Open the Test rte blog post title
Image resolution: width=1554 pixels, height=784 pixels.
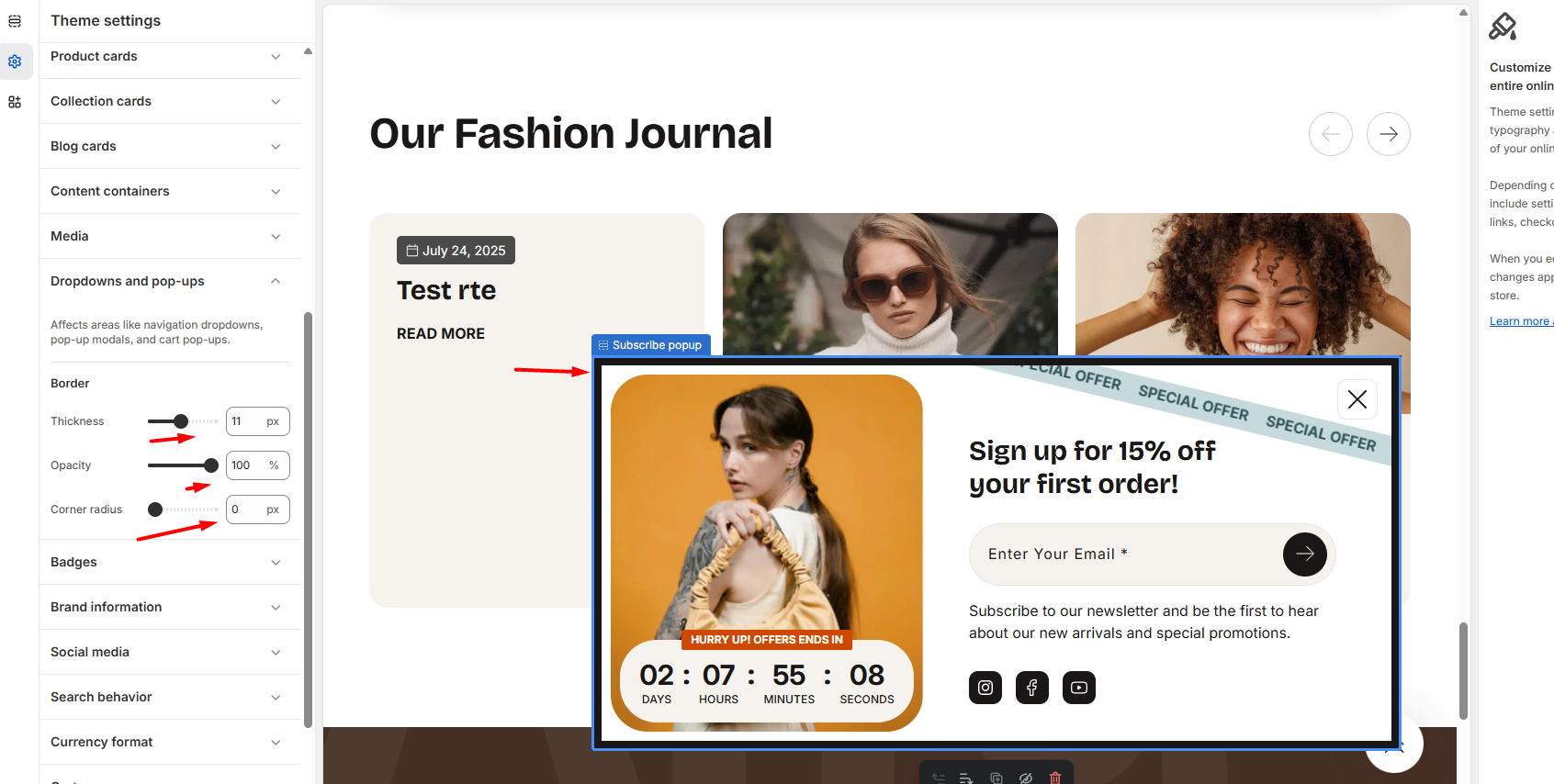click(x=446, y=290)
